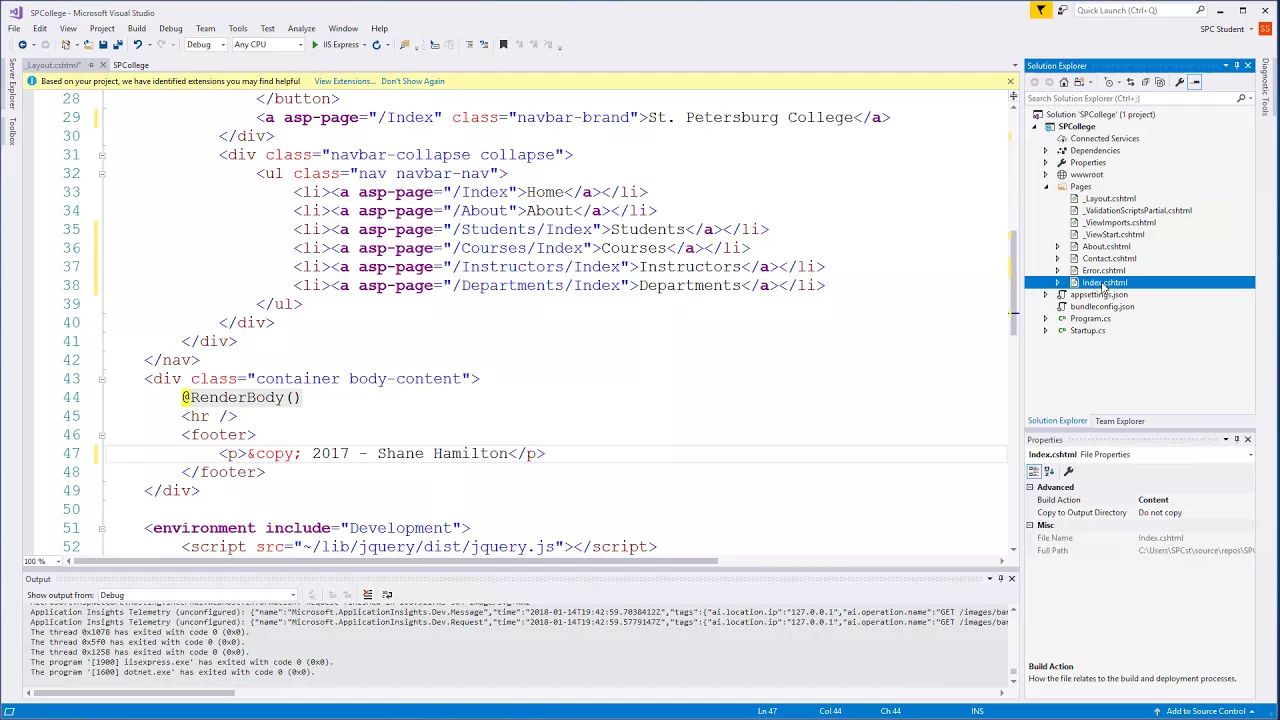This screenshot has width=1280, height=720.
Task: Click the Open File toolbar icon
Action: coord(89,44)
